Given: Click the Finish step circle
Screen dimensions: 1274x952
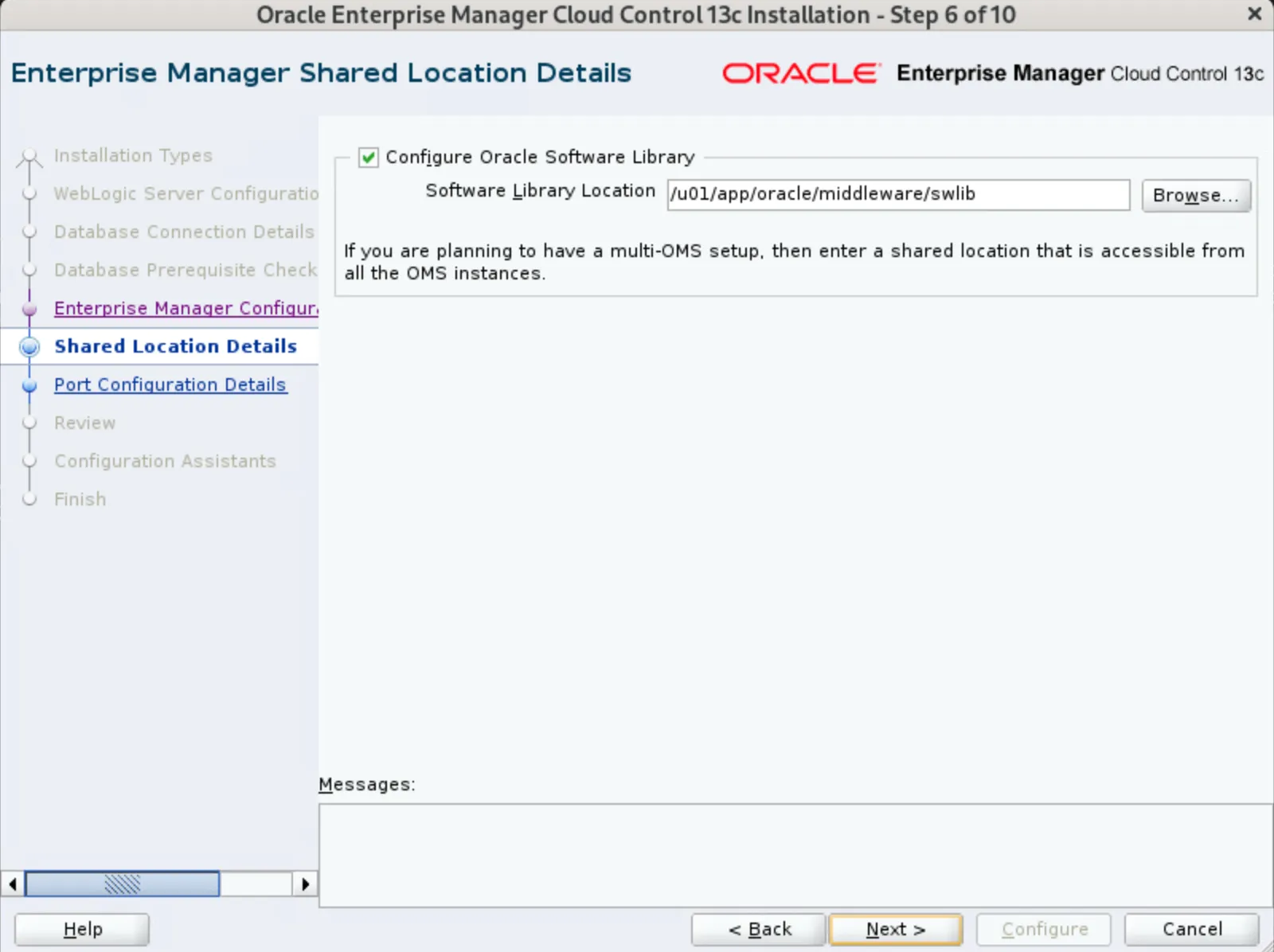Looking at the screenshot, I should pos(29,499).
